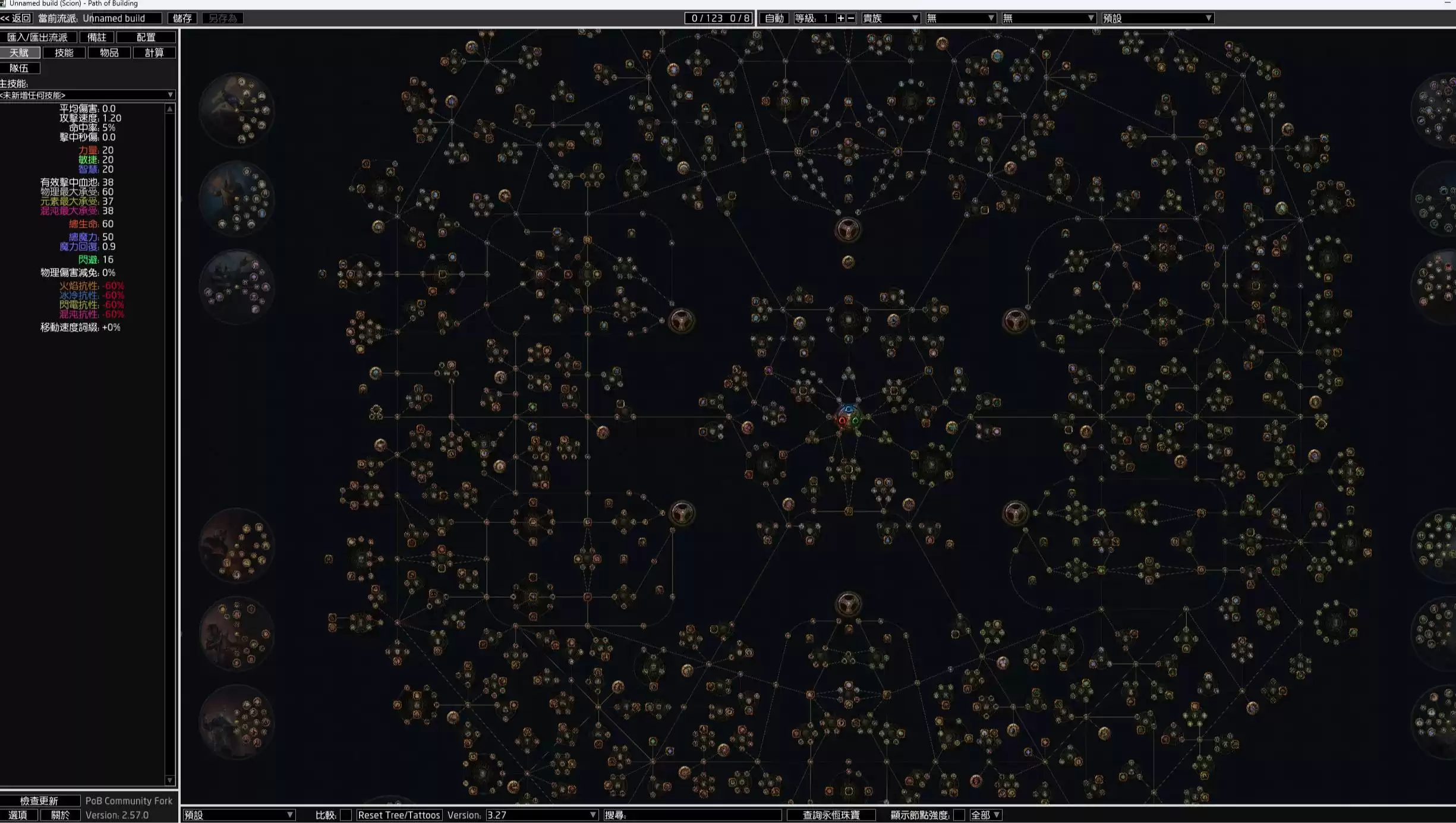Toggle the 自動 level mode button
The height and width of the screenshot is (823, 1456).
[x=774, y=18]
